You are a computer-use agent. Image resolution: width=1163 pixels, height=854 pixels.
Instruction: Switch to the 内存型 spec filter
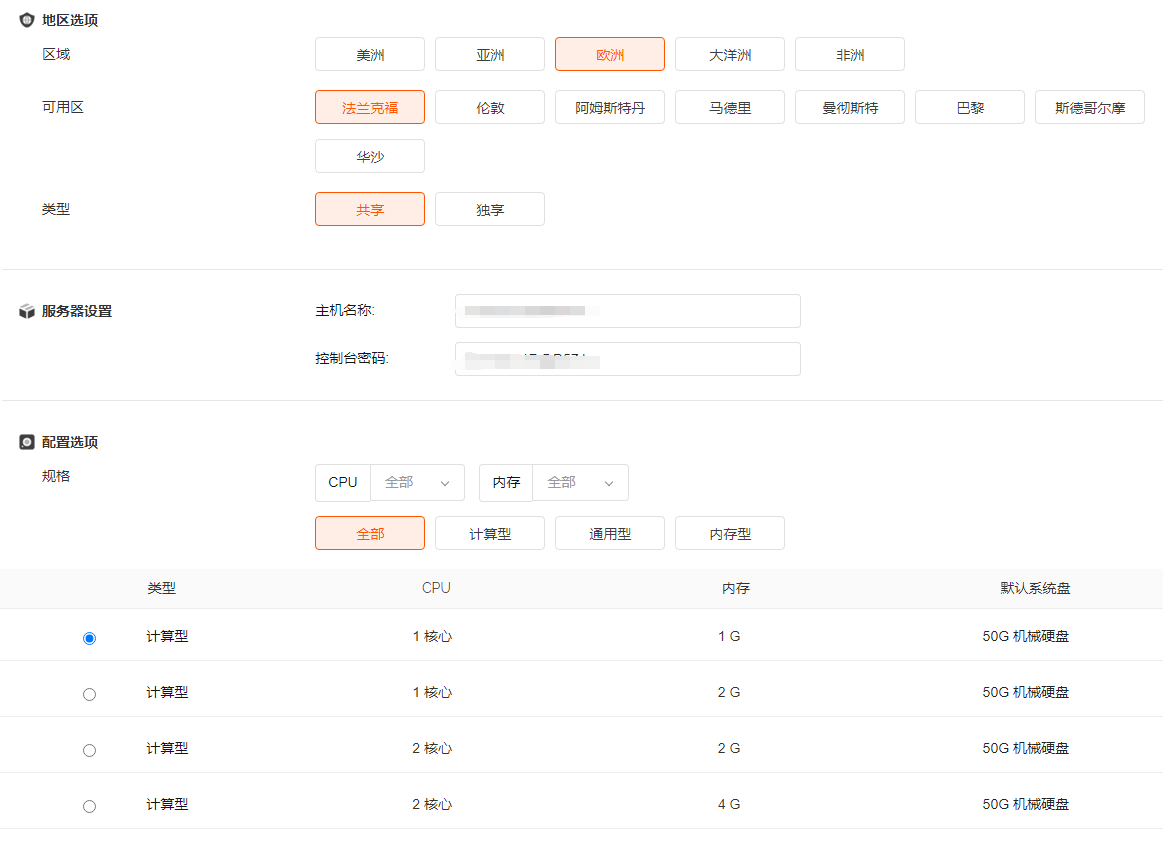click(x=730, y=534)
